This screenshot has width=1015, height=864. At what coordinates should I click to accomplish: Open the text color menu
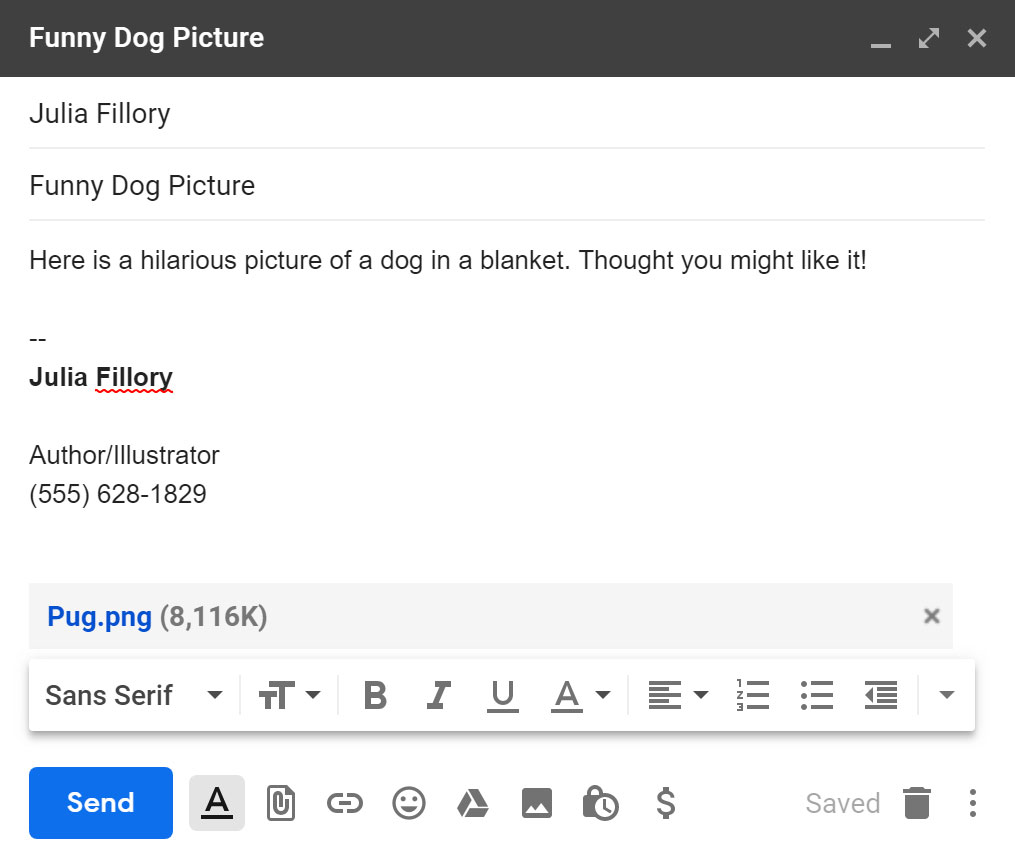coord(580,695)
